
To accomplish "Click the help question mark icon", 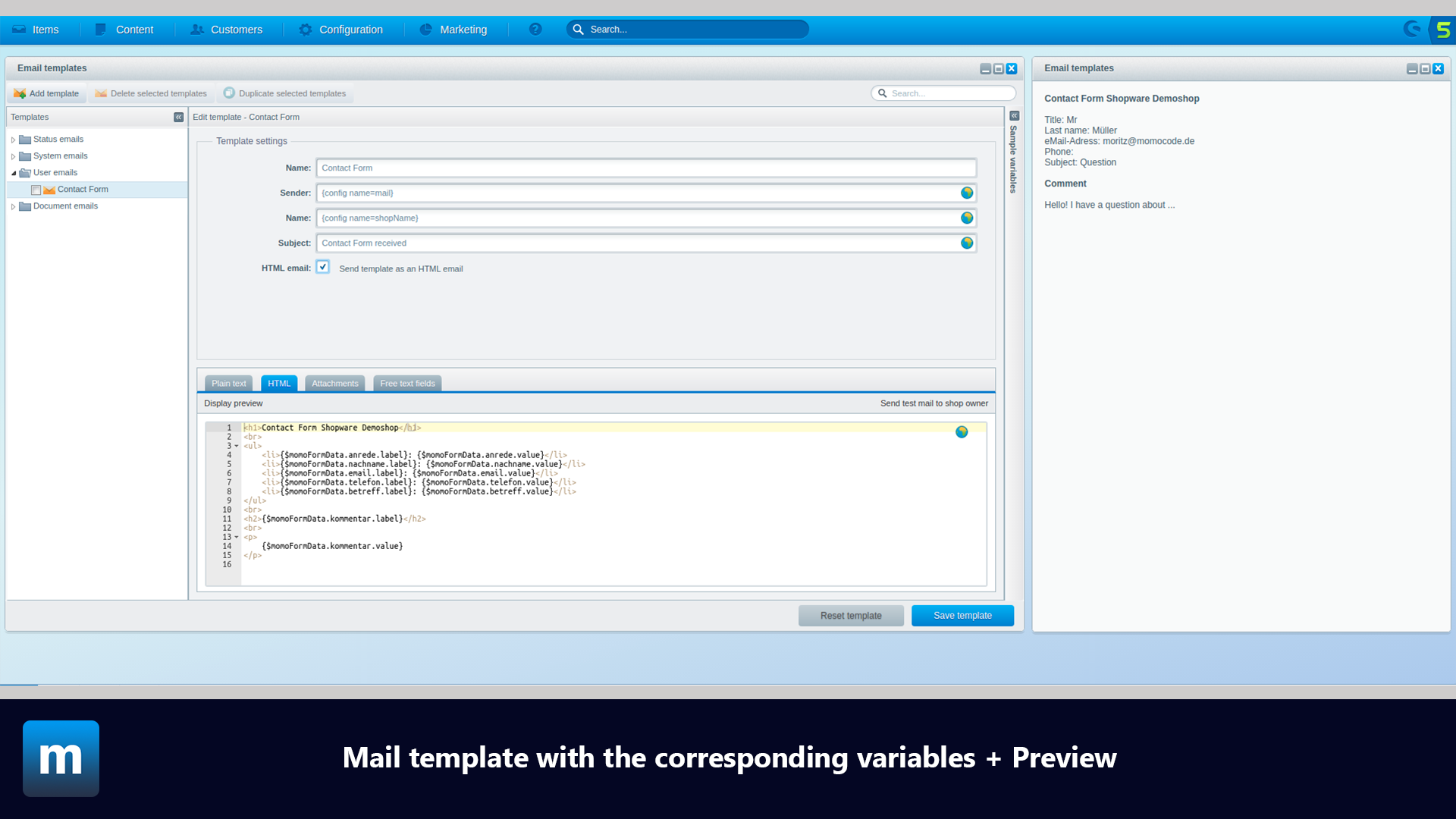I will pyautogui.click(x=535, y=30).
